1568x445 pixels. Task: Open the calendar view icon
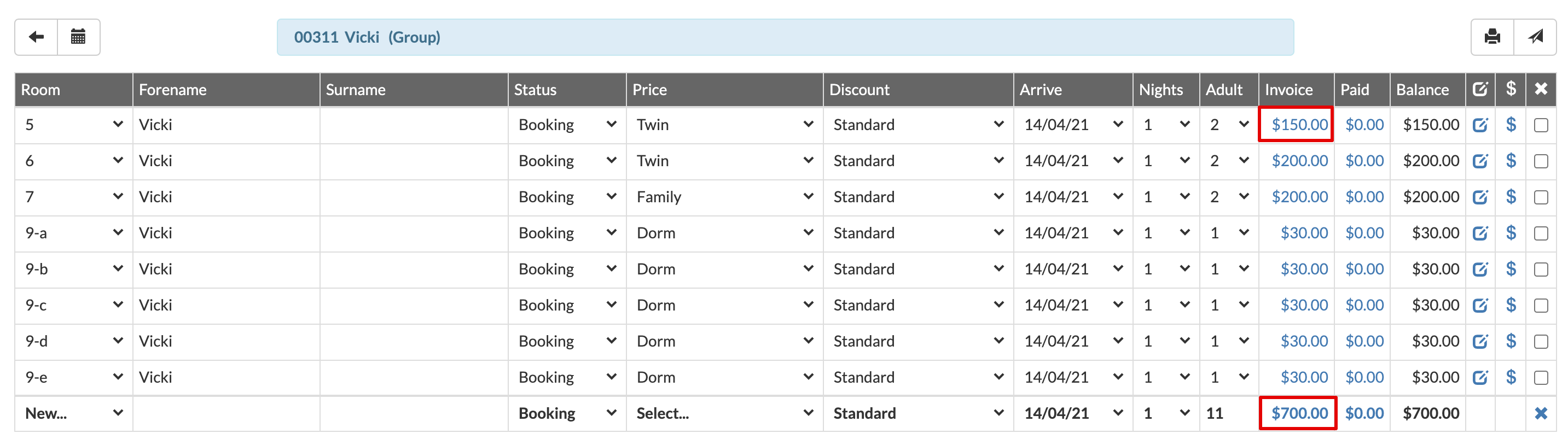(x=79, y=37)
